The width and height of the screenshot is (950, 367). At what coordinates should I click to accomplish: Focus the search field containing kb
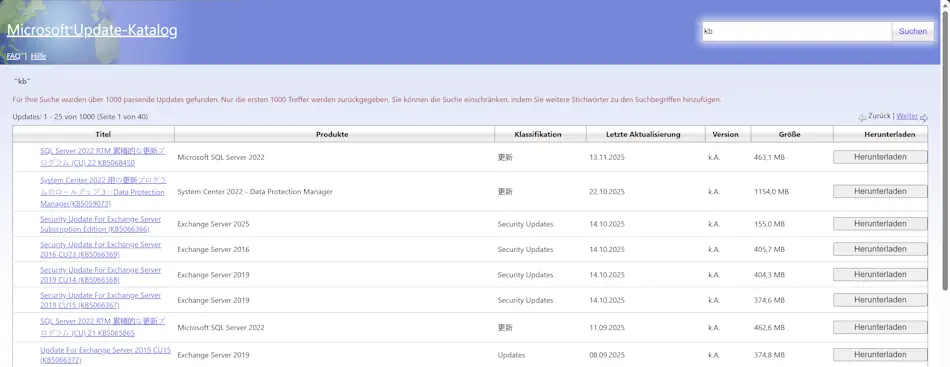pyautogui.click(x=797, y=31)
